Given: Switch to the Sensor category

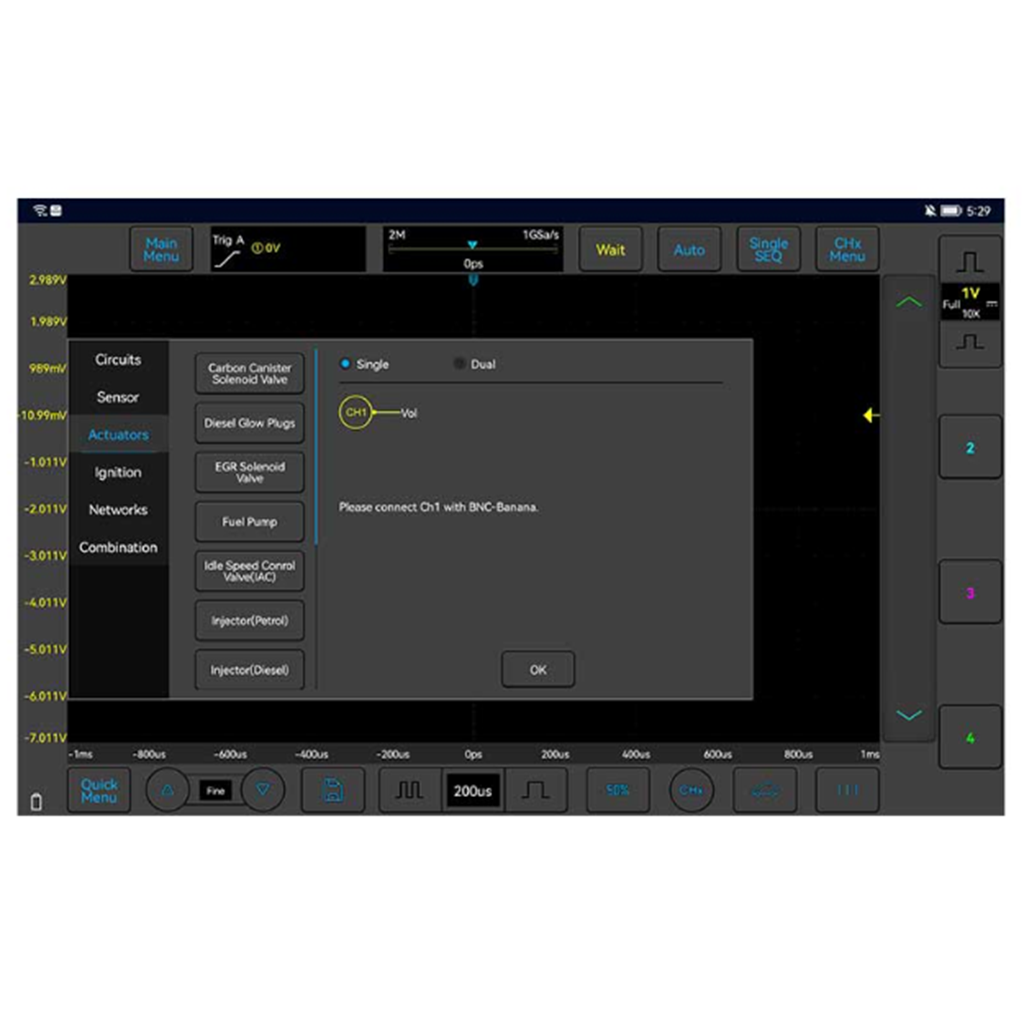Looking at the screenshot, I should coord(118,397).
